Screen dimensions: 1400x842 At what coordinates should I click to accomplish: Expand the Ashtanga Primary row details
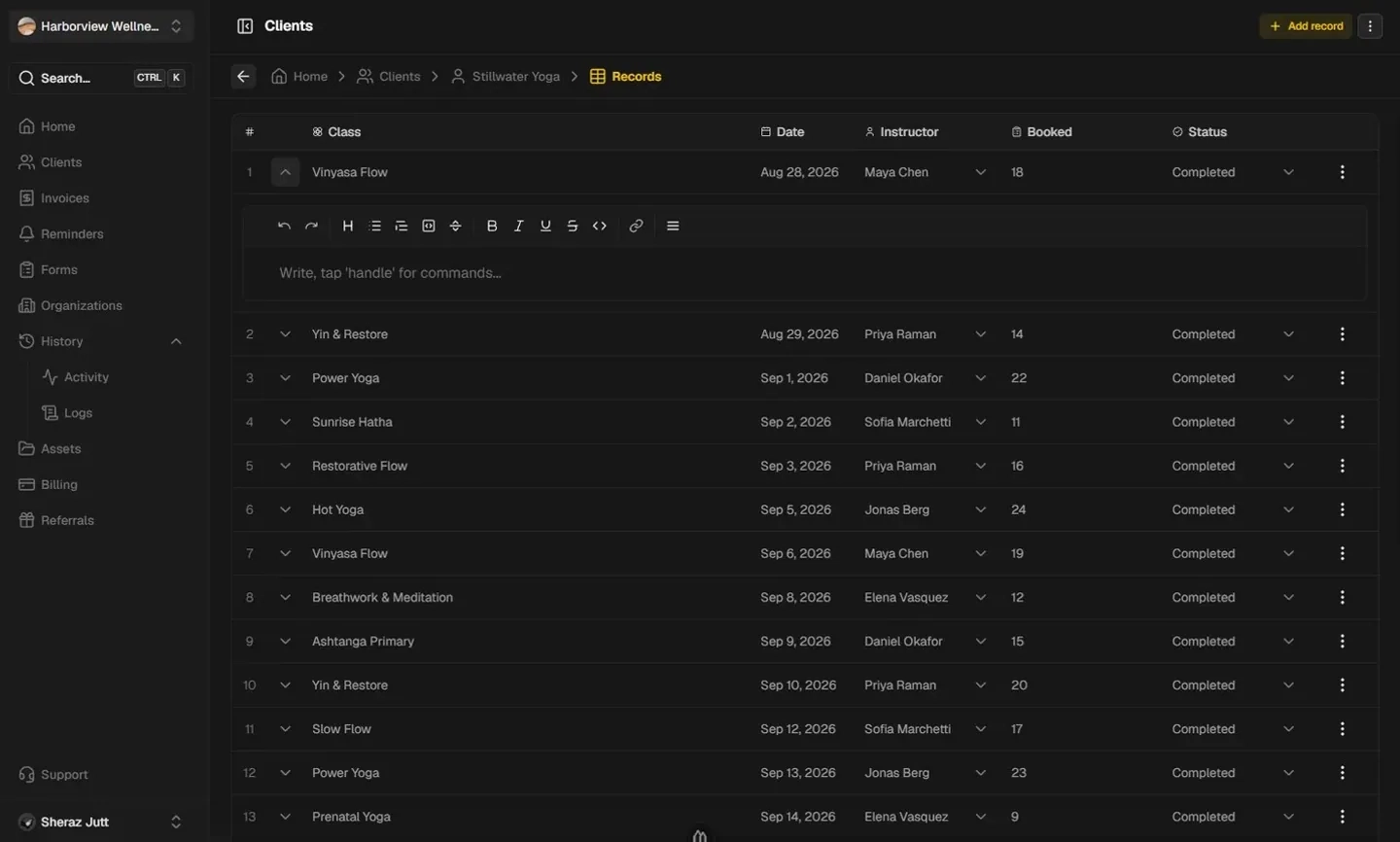click(285, 641)
